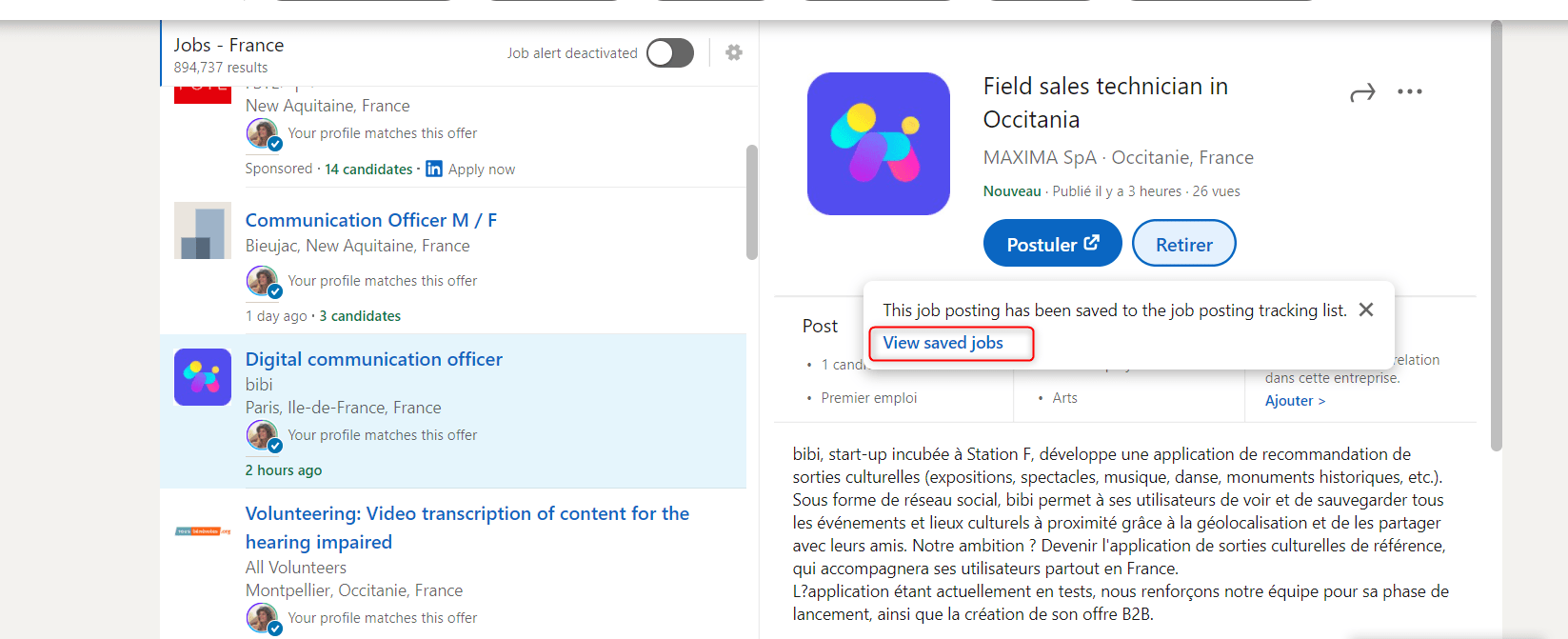Image resolution: width=1568 pixels, height=639 pixels.
Task: Click the job details panel scrollbar
Action: click(1496, 238)
